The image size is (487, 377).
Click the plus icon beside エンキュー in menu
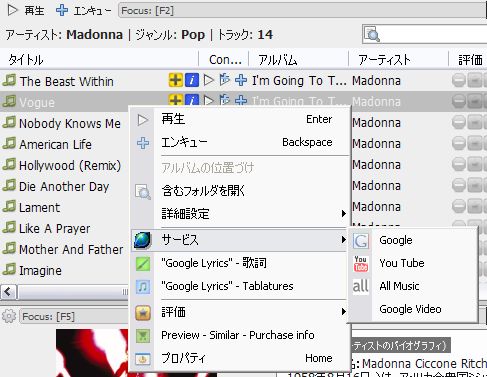point(143,143)
